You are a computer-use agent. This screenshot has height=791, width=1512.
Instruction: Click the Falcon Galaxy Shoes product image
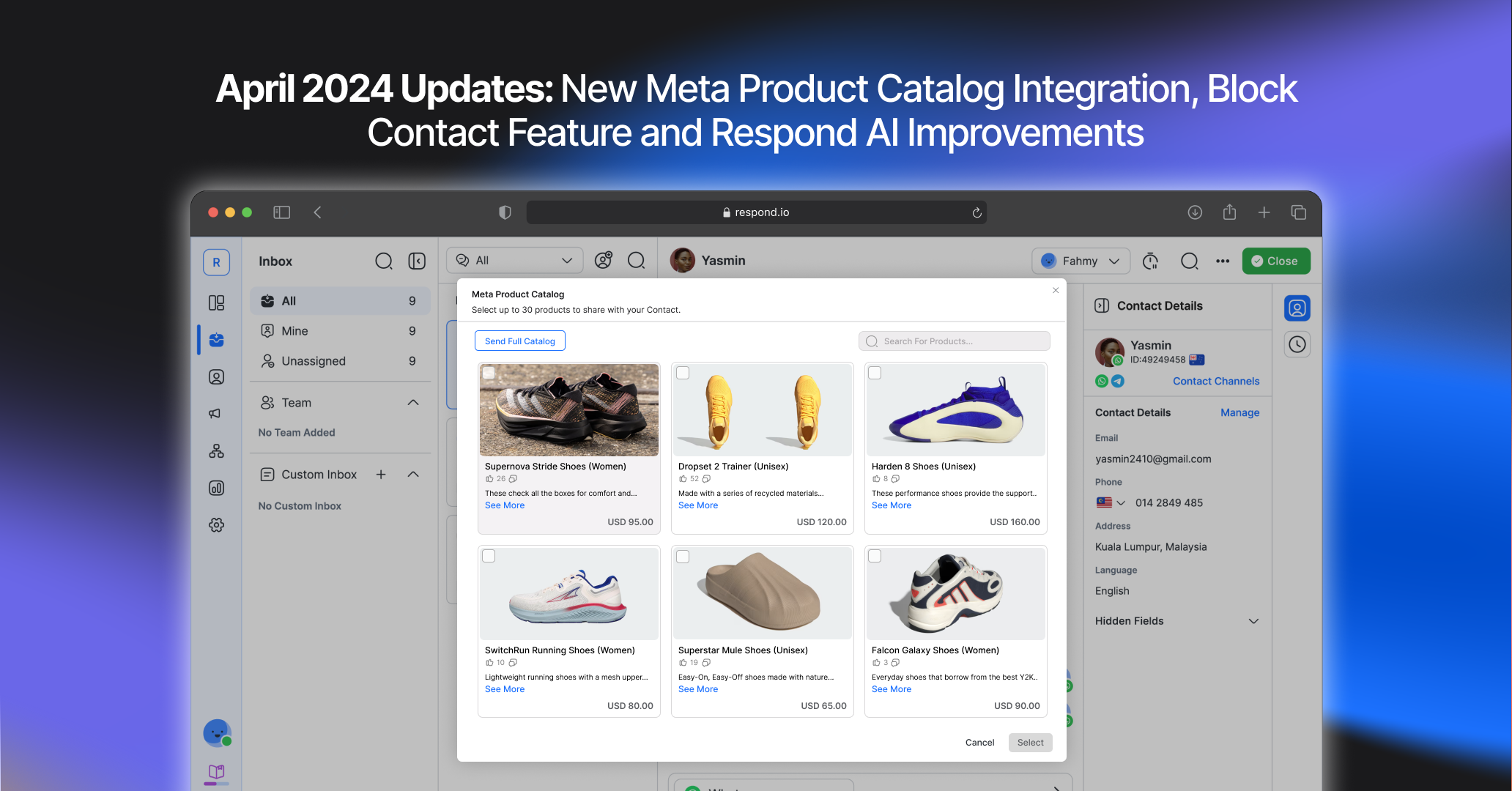coord(955,593)
